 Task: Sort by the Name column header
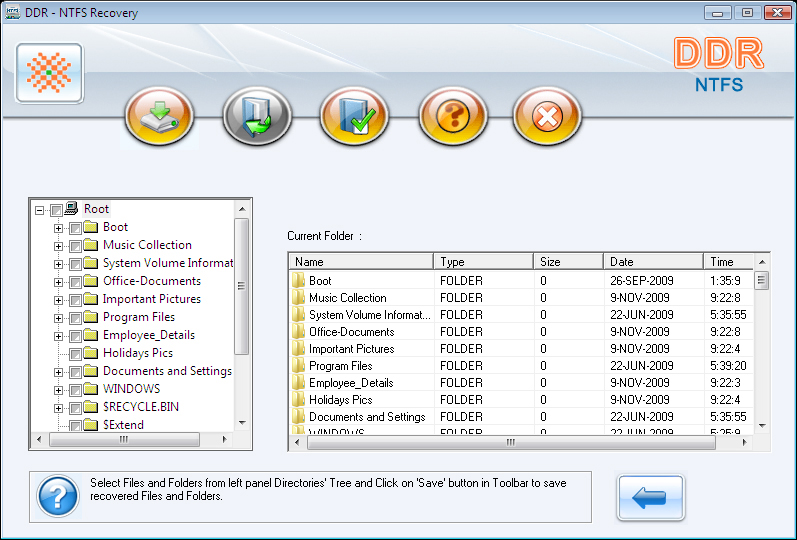[361, 261]
